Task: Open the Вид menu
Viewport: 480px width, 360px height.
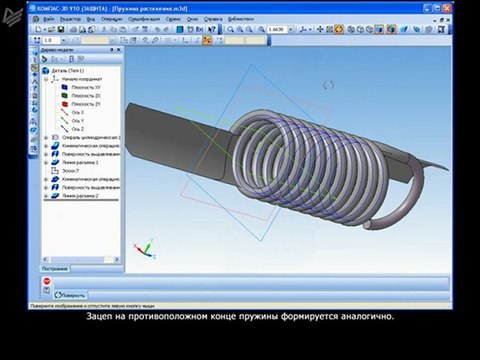Action: 91,19
